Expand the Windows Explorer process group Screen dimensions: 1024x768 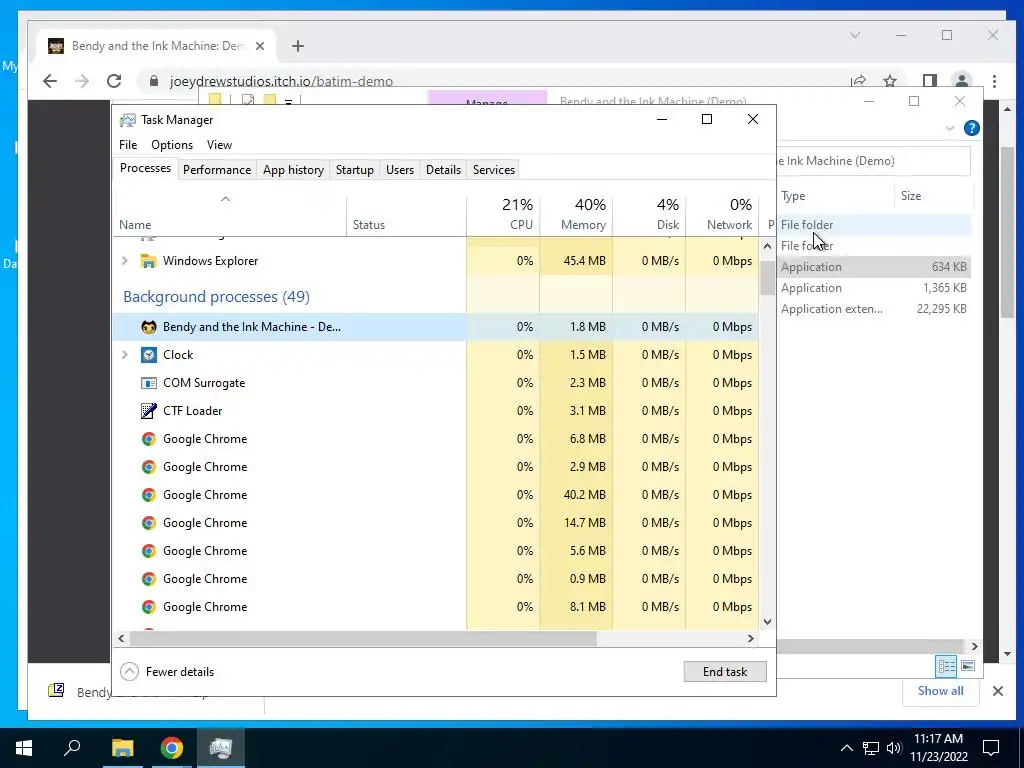[125, 261]
